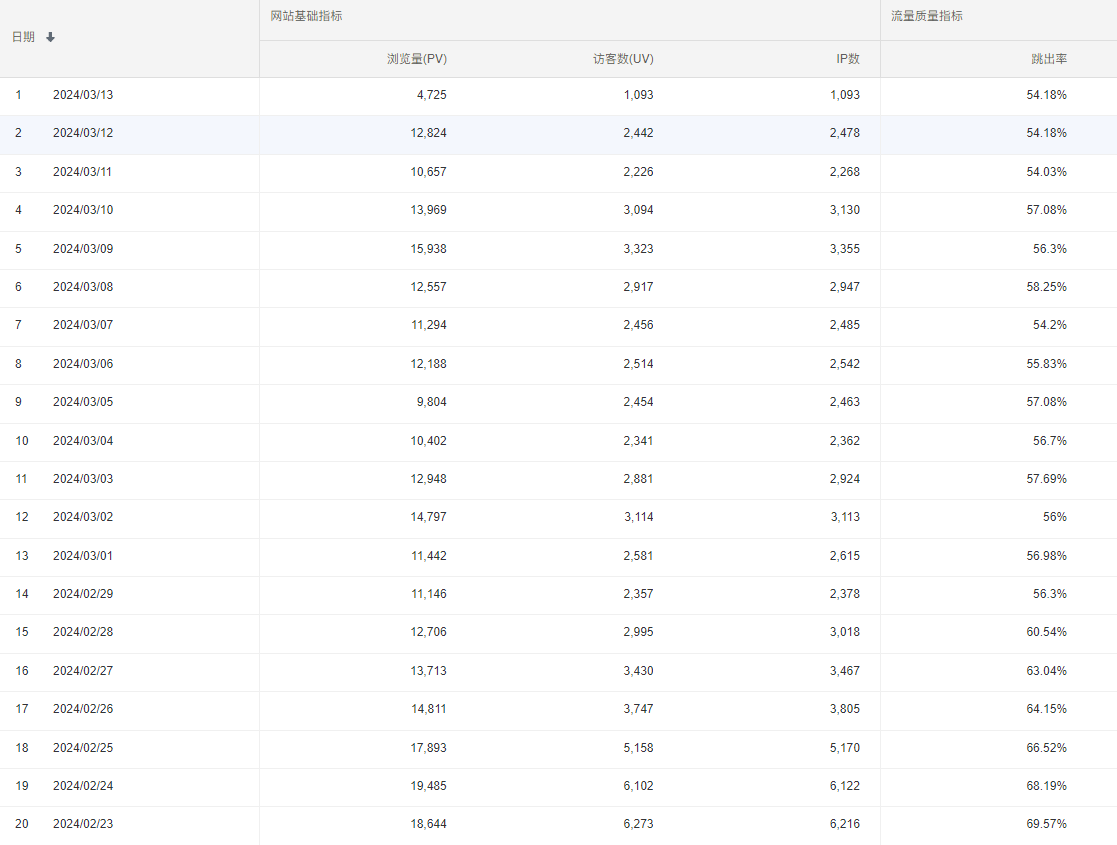1117x845 pixels.
Task: Click the date cell 2024/02/23
Action: coord(83,824)
